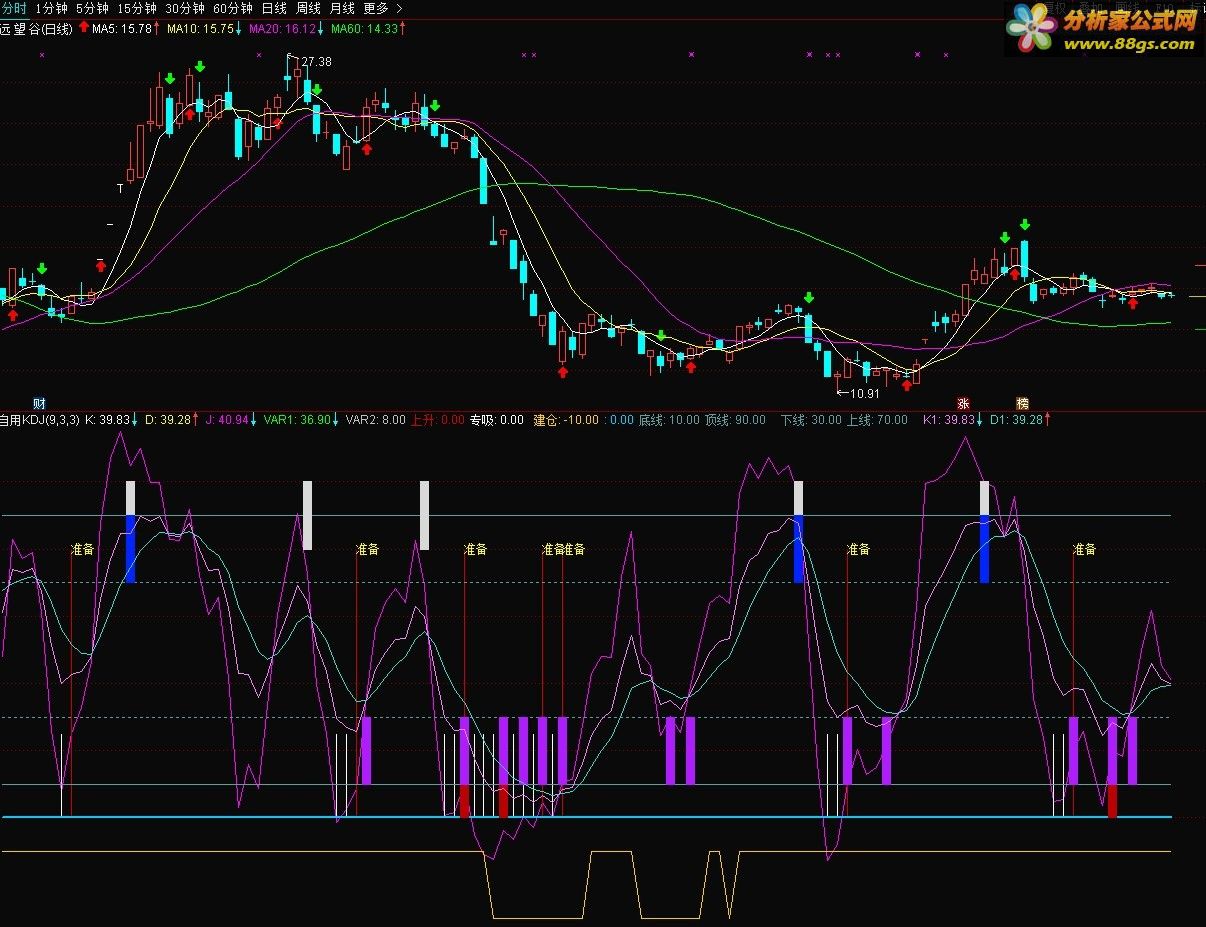Screen dimensions: 1206x927
Task: Select the MA60: 14.33 indicator label
Action: click(364, 29)
